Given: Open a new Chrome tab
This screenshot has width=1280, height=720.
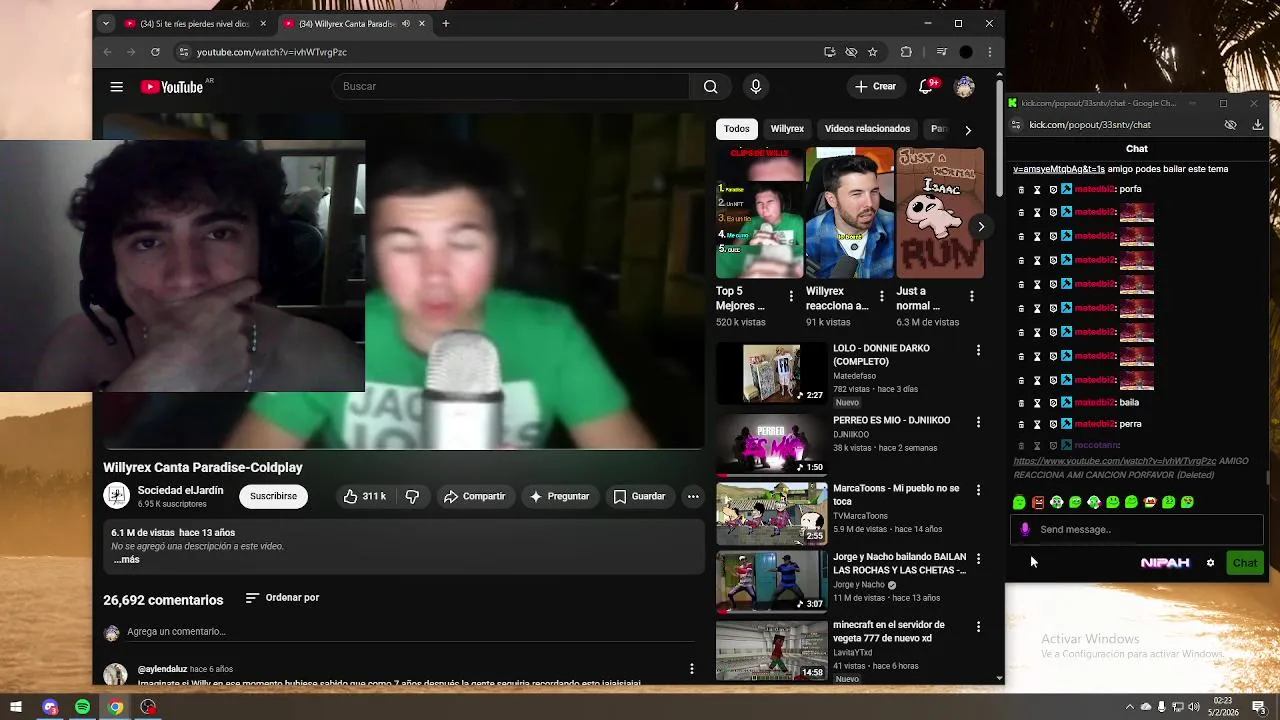Looking at the screenshot, I should pos(446,23).
